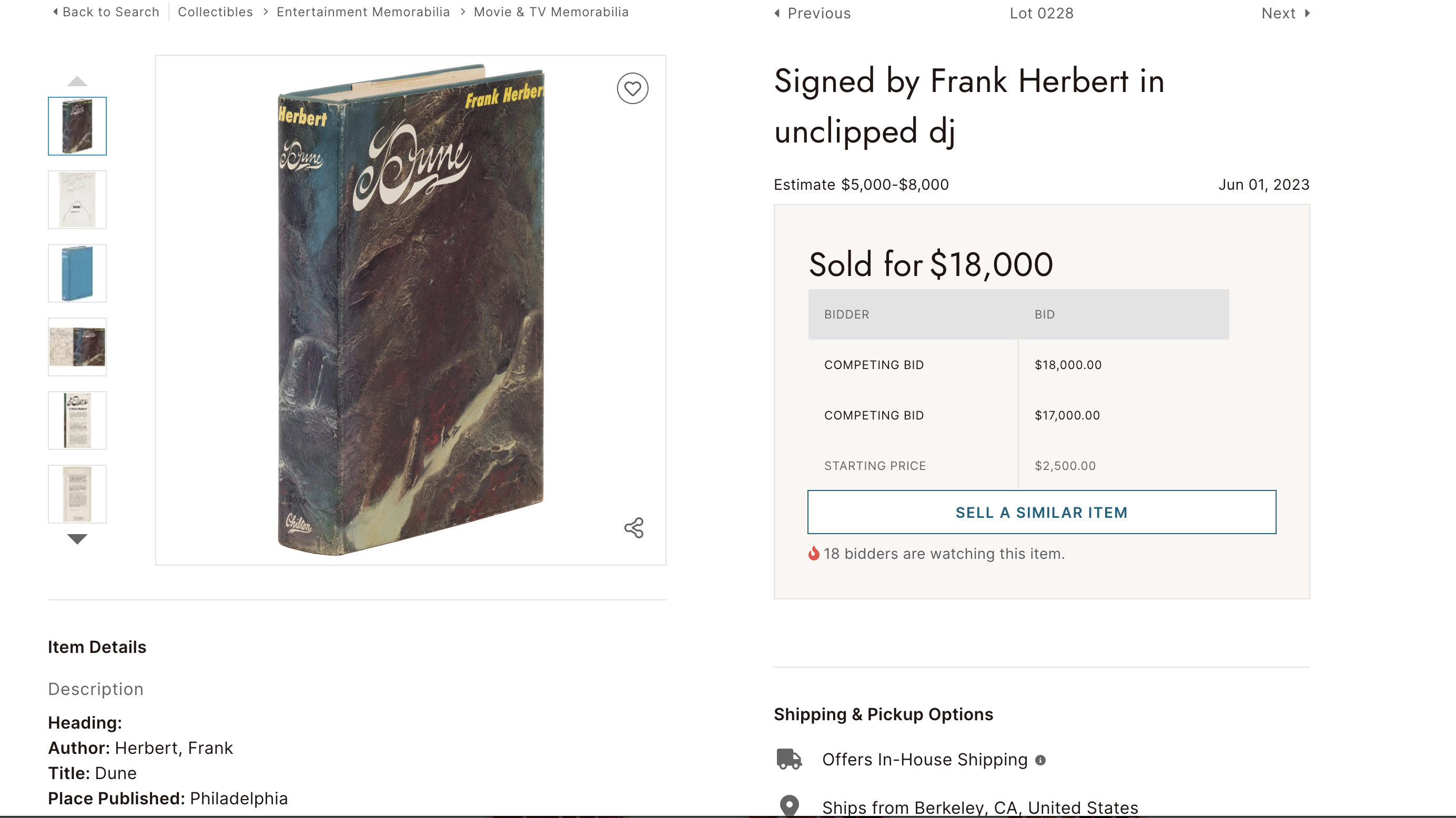Click the location pin icon
This screenshot has height=818, width=1456.
(789, 805)
